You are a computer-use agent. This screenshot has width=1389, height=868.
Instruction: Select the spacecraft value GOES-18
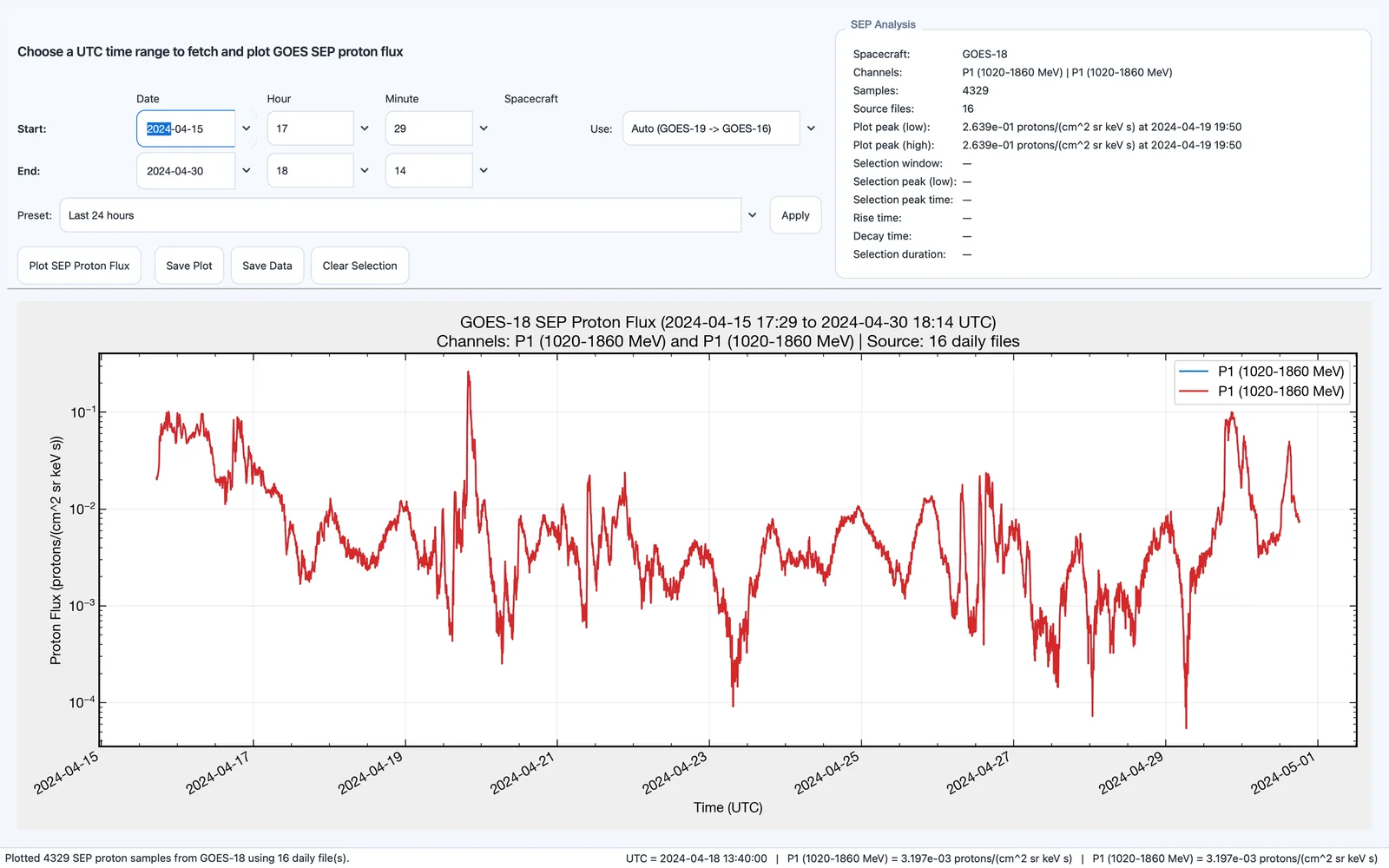[x=984, y=54]
